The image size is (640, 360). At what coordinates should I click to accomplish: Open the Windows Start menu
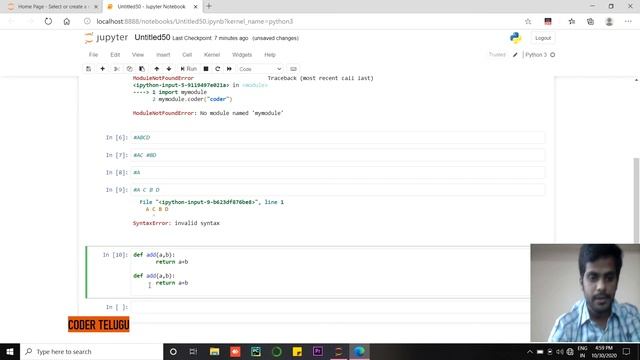coord(10,351)
